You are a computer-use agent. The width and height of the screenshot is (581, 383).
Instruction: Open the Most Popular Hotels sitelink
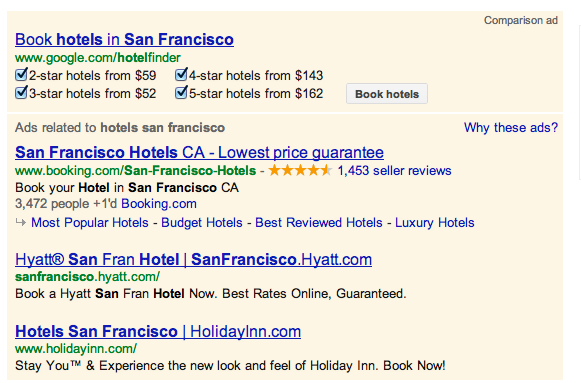[90, 223]
